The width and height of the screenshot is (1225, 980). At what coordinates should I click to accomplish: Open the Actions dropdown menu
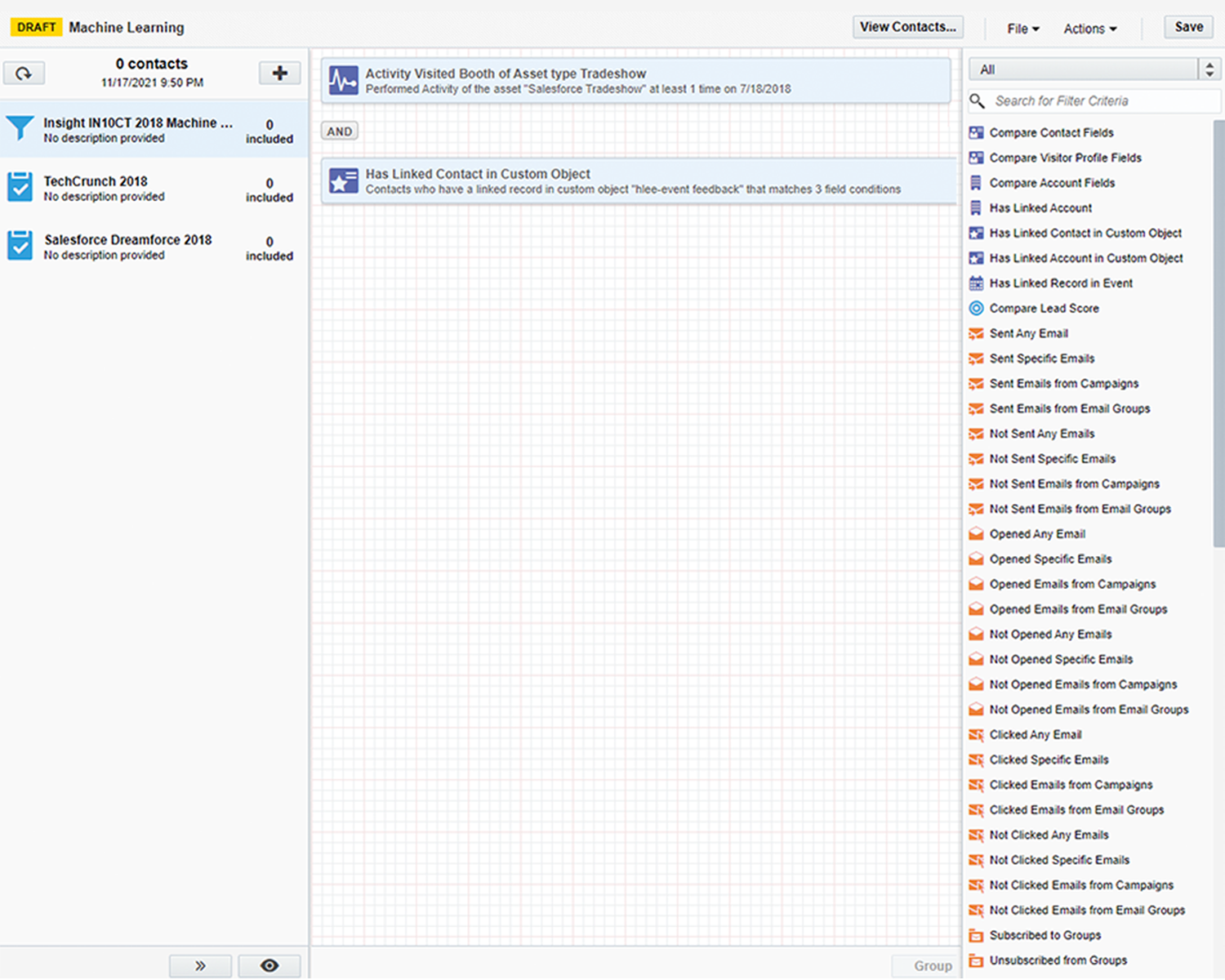pyautogui.click(x=1089, y=29)
